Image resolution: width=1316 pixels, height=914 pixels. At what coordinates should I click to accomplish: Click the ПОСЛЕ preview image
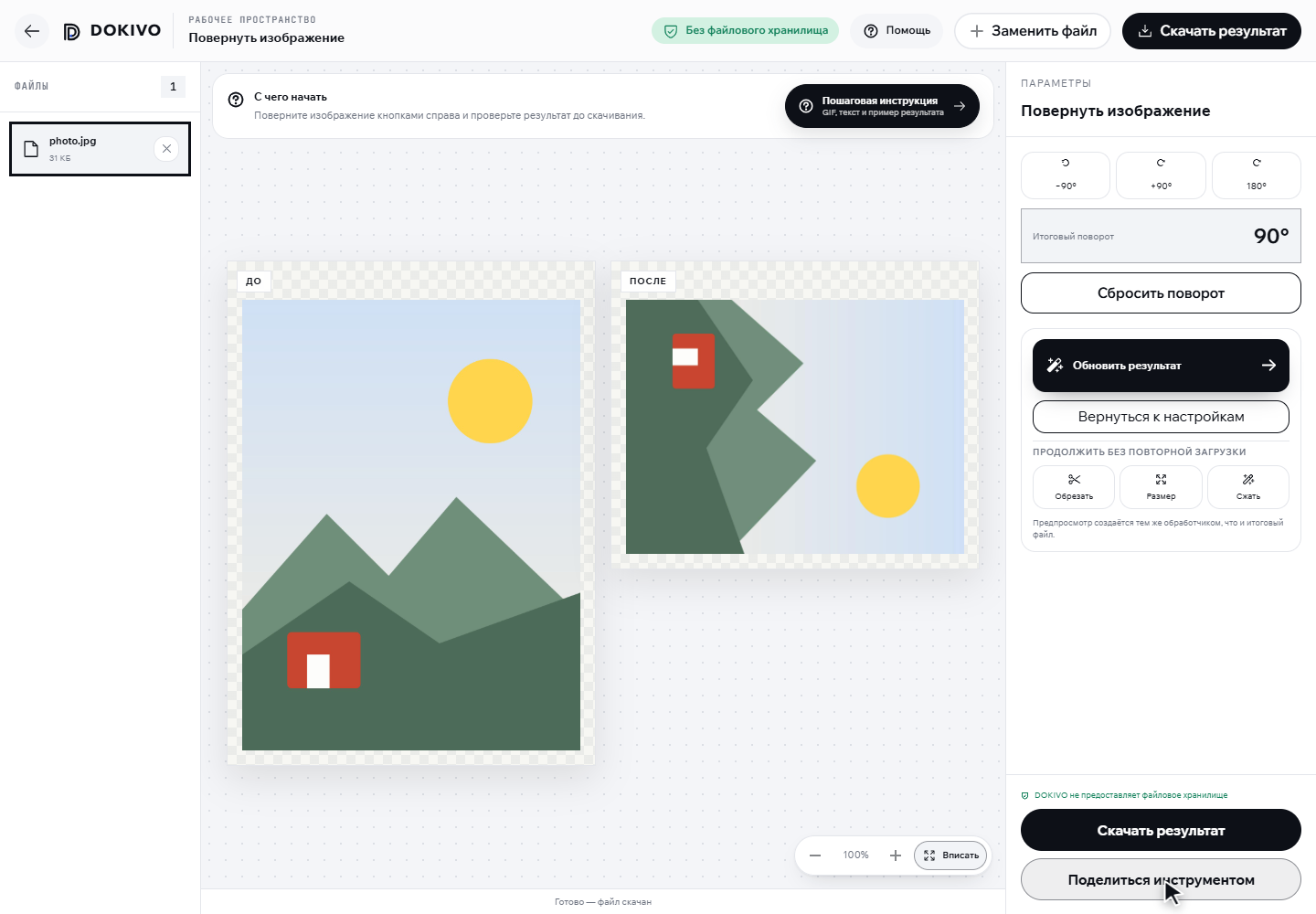(x=795, y=427)
